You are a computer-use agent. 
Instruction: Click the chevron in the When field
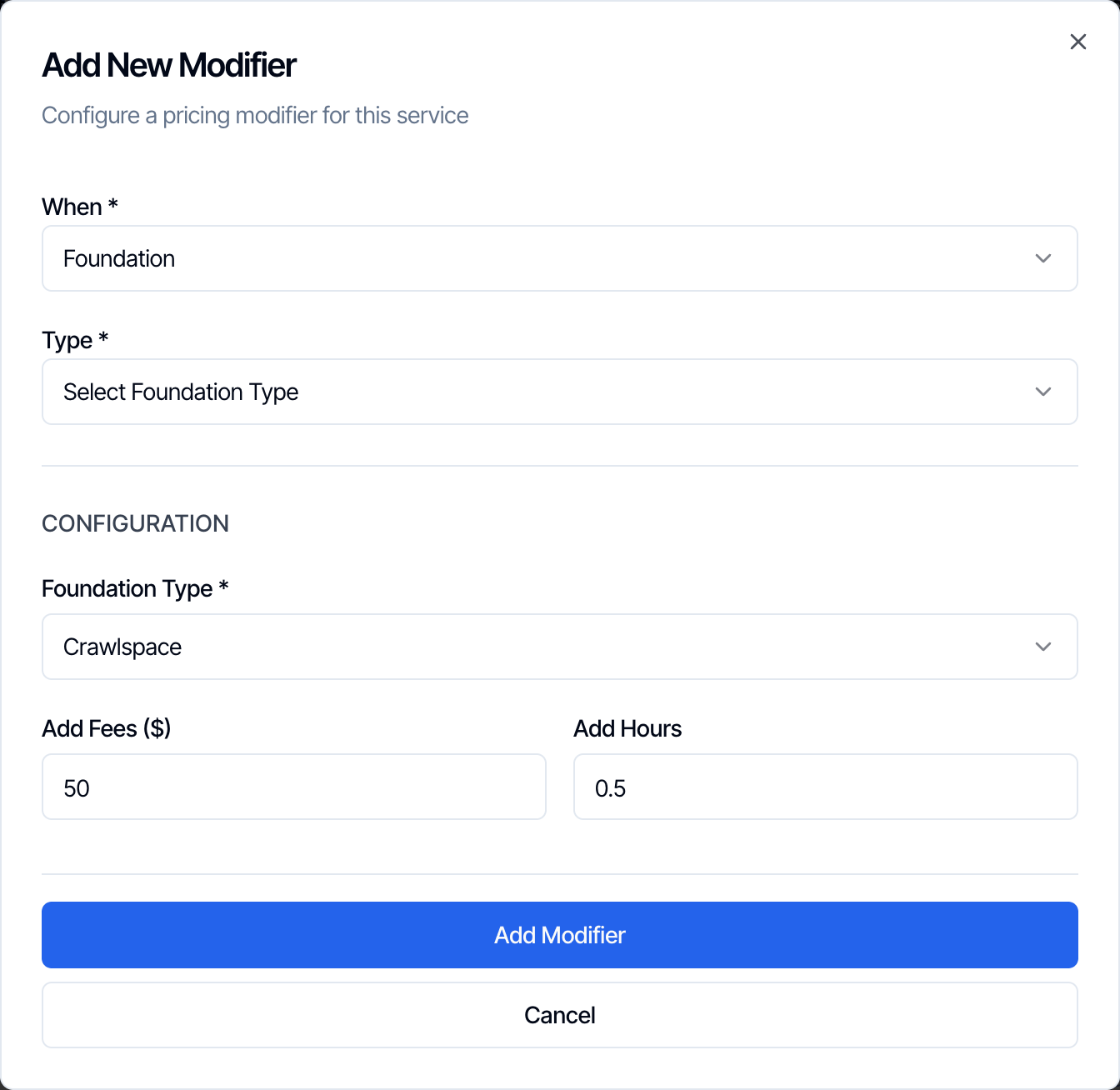[1042, 258]
